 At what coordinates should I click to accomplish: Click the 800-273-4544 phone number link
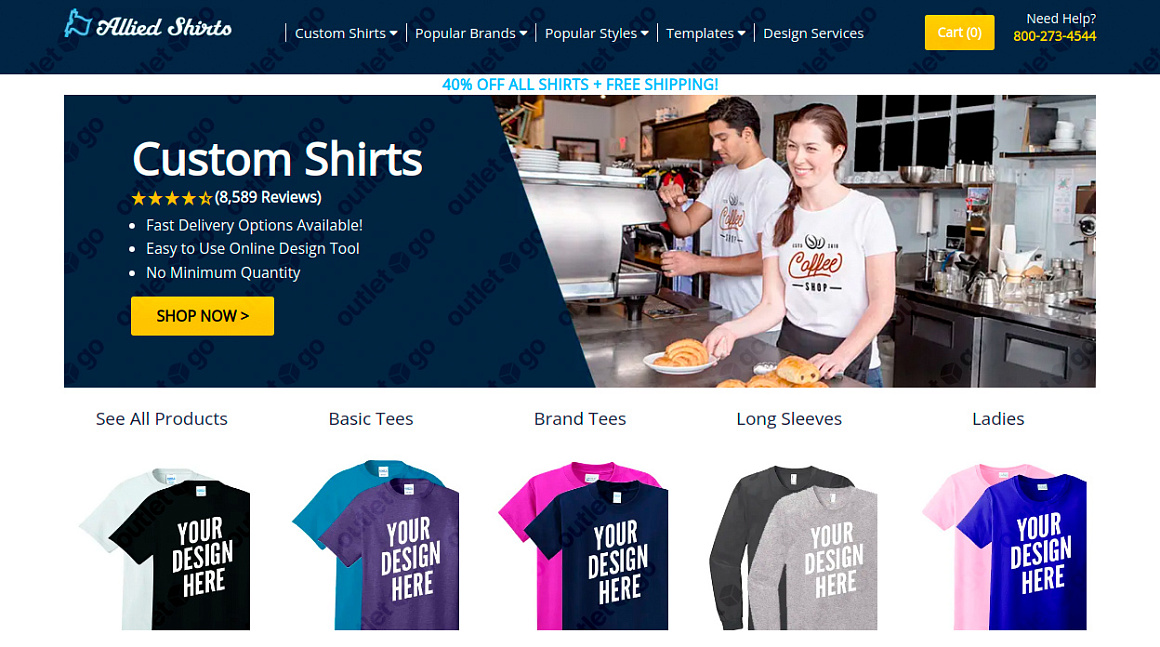[x=1054, y=36]
